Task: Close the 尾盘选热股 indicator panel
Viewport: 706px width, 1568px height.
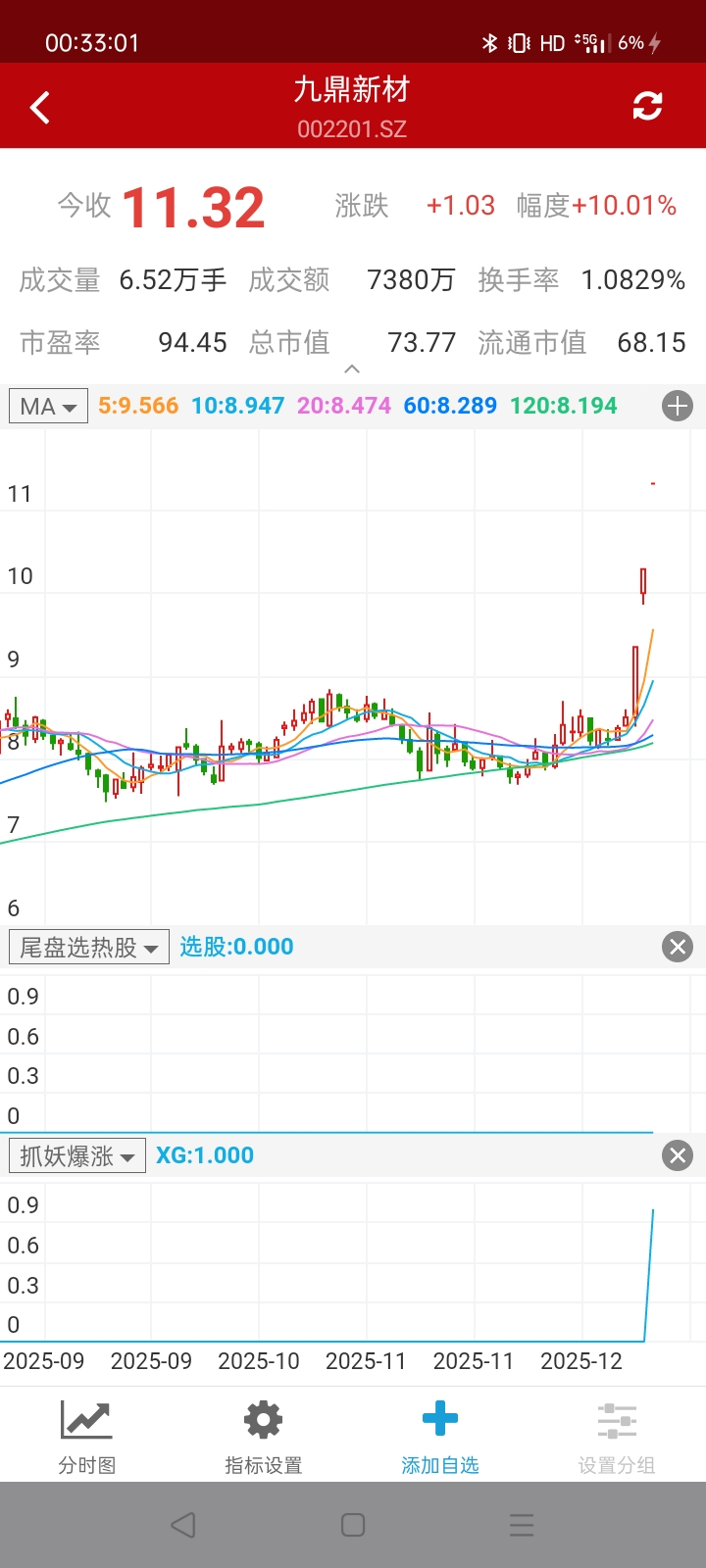Action: 678,947
